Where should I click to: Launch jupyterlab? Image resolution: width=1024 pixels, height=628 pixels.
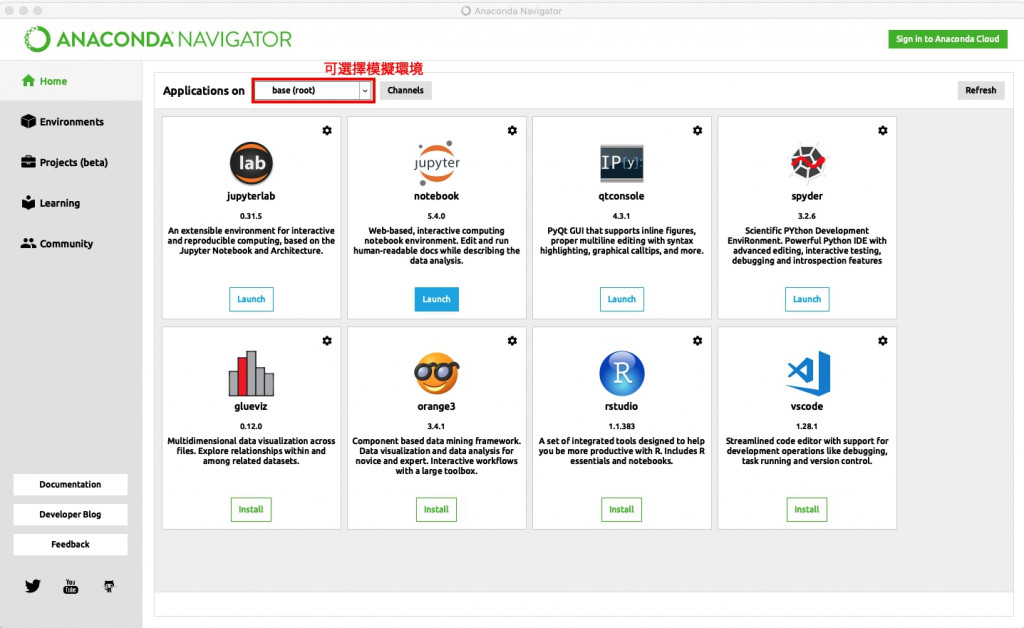coord(251,299)
